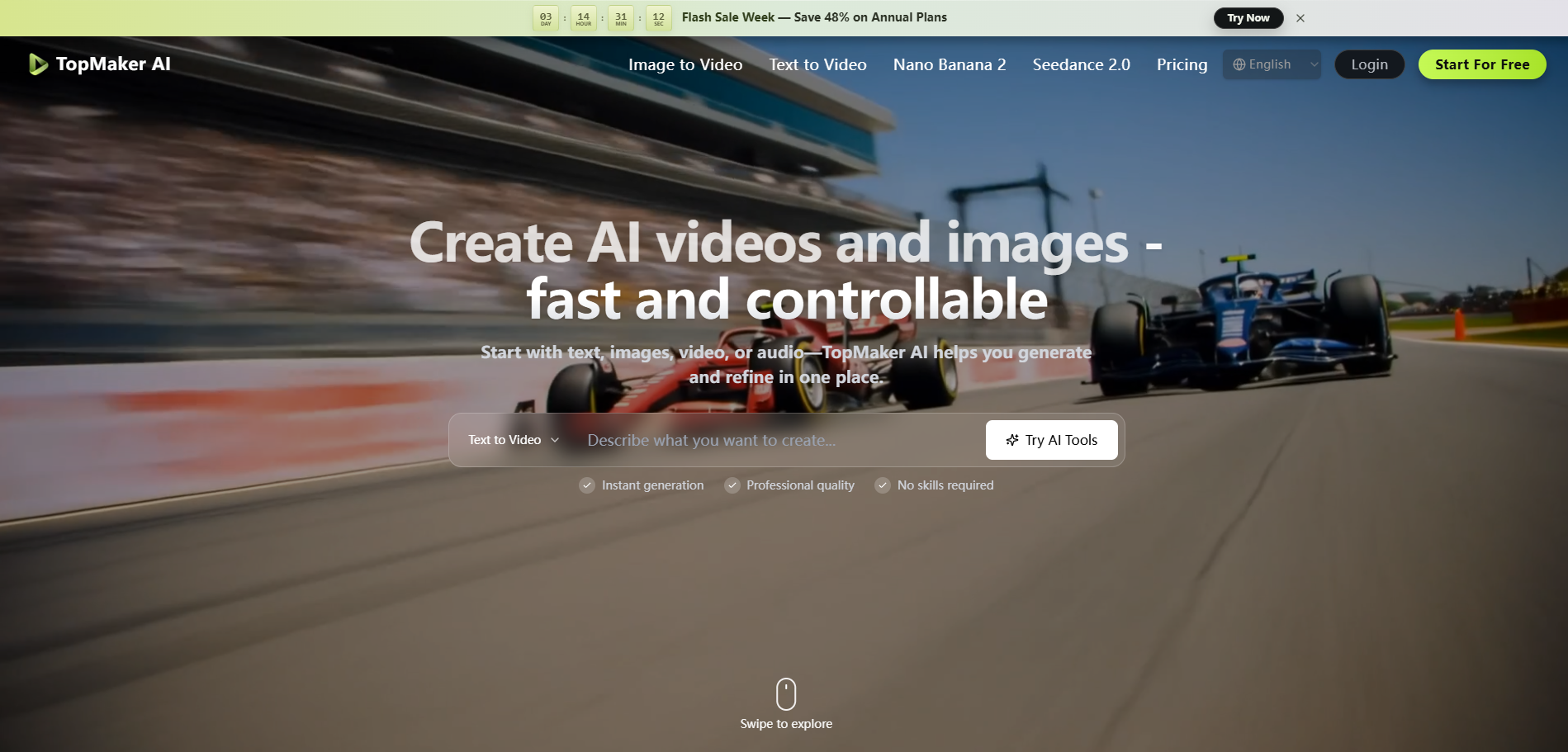Open the Text to Video mode dropdown
Image resolution: width=1568 pixels, height=752 pixels.
tap(513, 440)
